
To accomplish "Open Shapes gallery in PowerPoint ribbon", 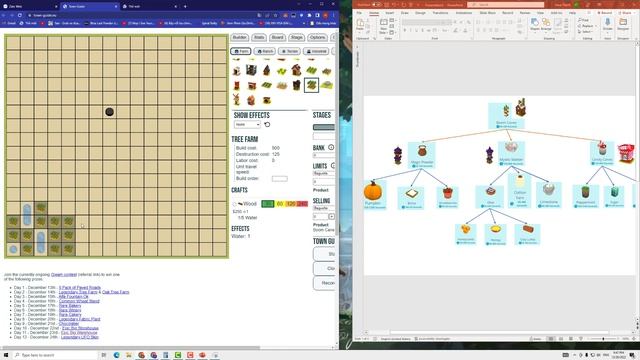I will click(x=535, y=24).
